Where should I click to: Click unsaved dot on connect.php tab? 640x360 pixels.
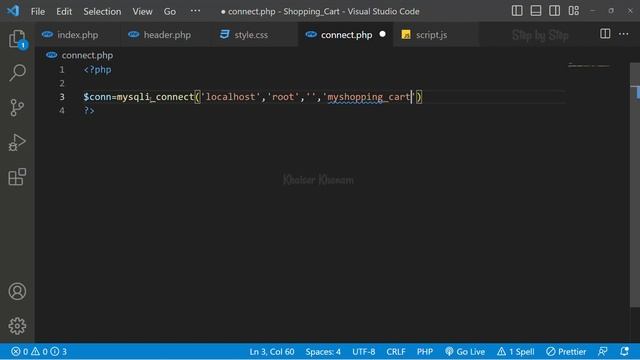tap(382, 34)
